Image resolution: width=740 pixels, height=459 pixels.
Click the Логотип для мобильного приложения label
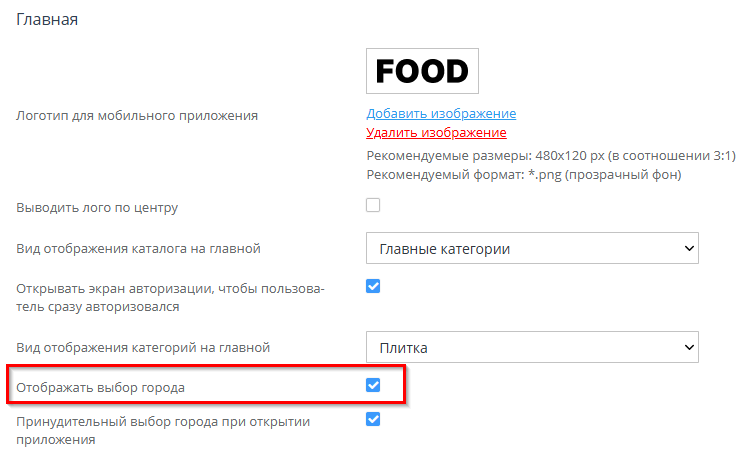click(137, 115)
